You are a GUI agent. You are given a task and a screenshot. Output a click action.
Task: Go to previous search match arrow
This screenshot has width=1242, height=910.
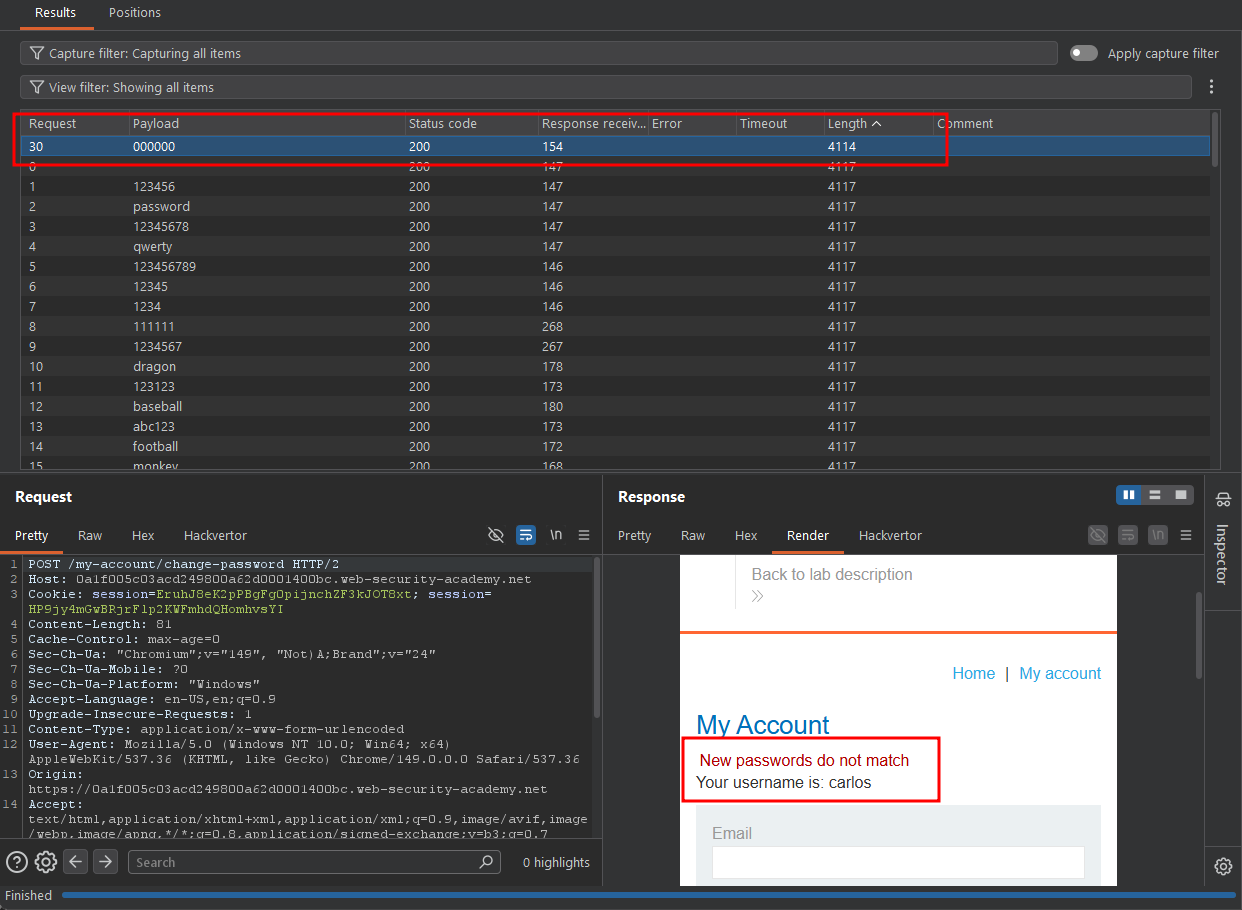pyautogui.click(x=76, y=862)
